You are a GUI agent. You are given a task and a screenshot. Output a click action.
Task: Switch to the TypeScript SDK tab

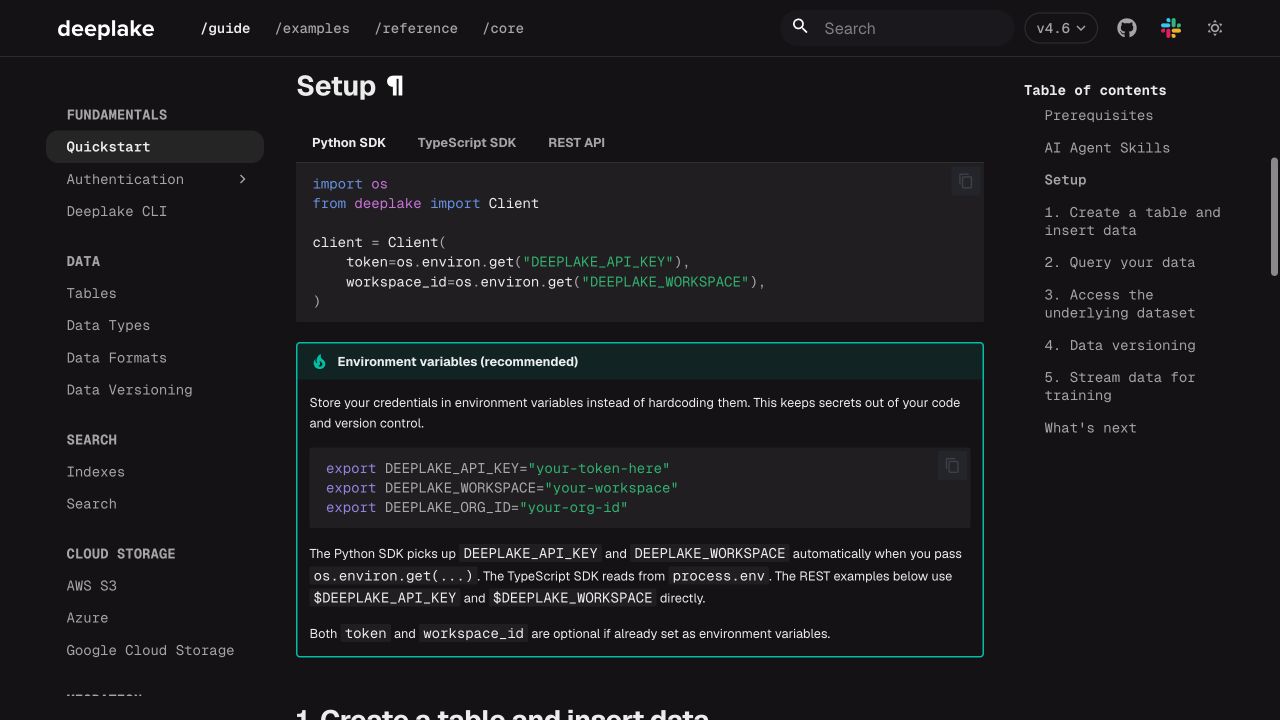[x=466, y=142]
